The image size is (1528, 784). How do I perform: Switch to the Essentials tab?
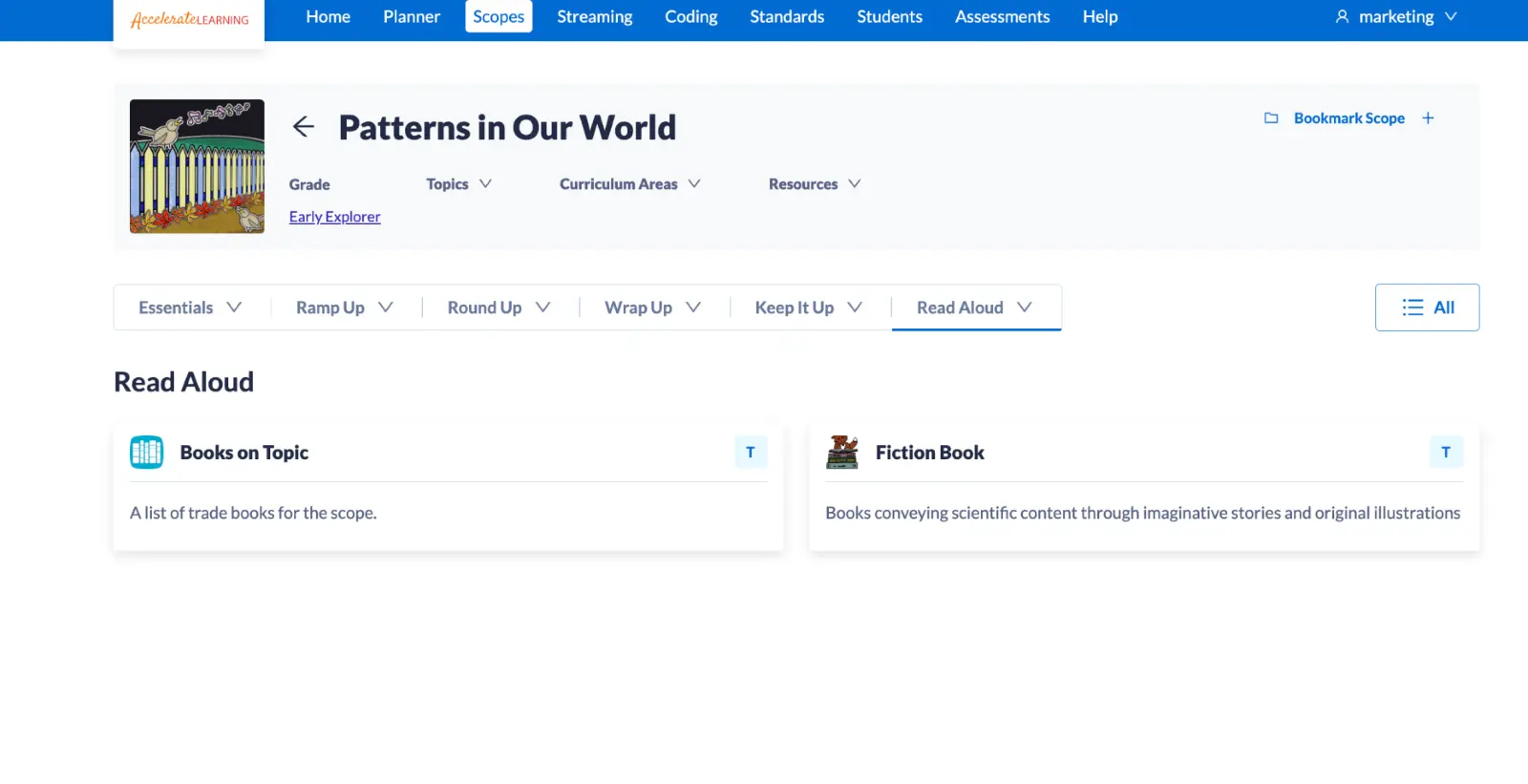[190, 307]
